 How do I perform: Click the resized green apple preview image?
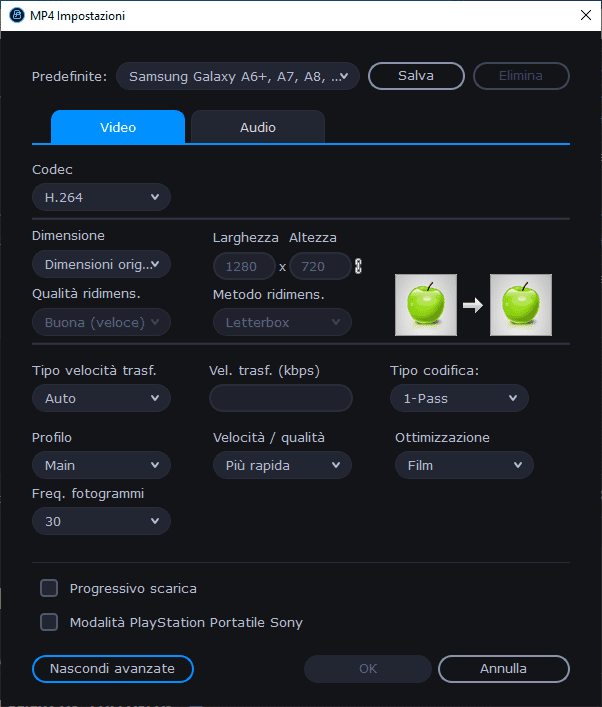tap(521, 304)
